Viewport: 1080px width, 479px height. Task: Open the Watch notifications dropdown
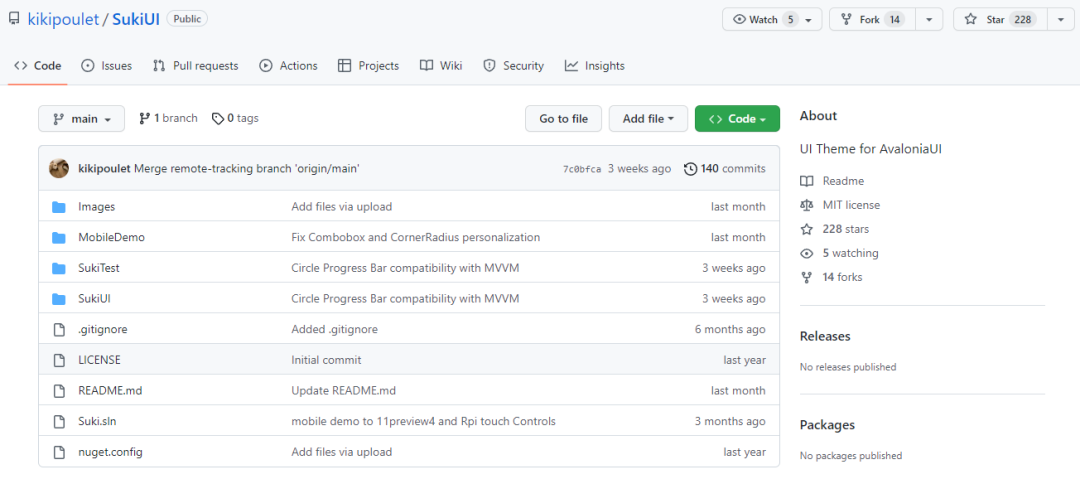(772, 19)
